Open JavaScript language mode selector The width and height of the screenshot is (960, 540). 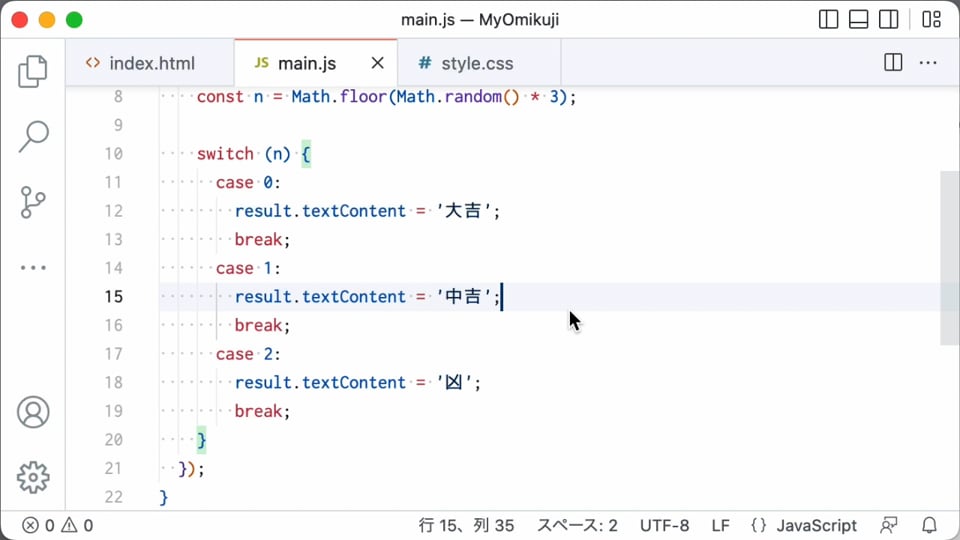[x=803, y=525]
